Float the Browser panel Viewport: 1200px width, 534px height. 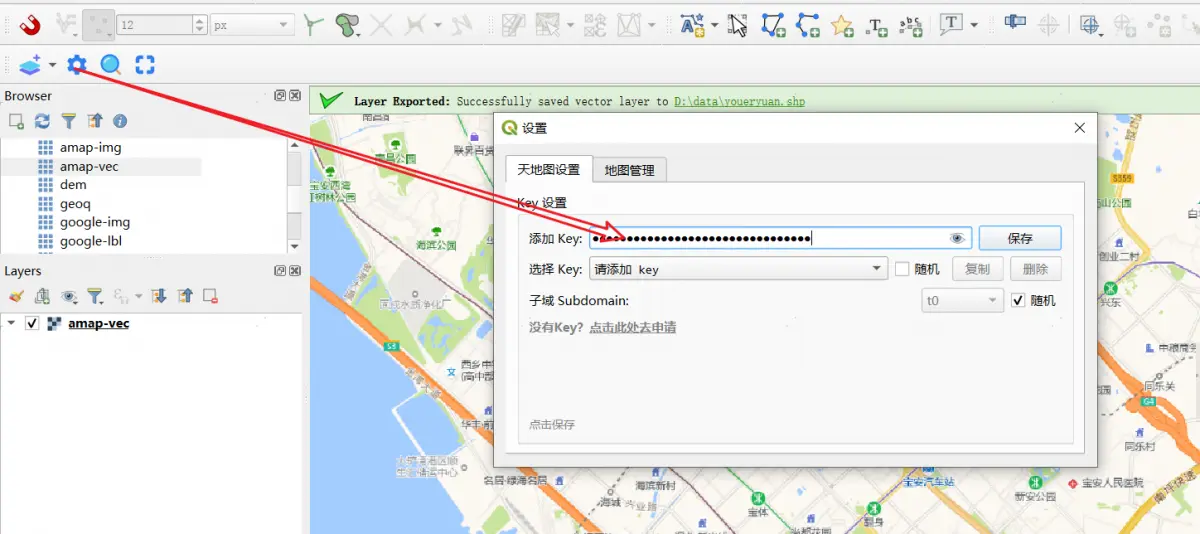click(x=280, y=95)
